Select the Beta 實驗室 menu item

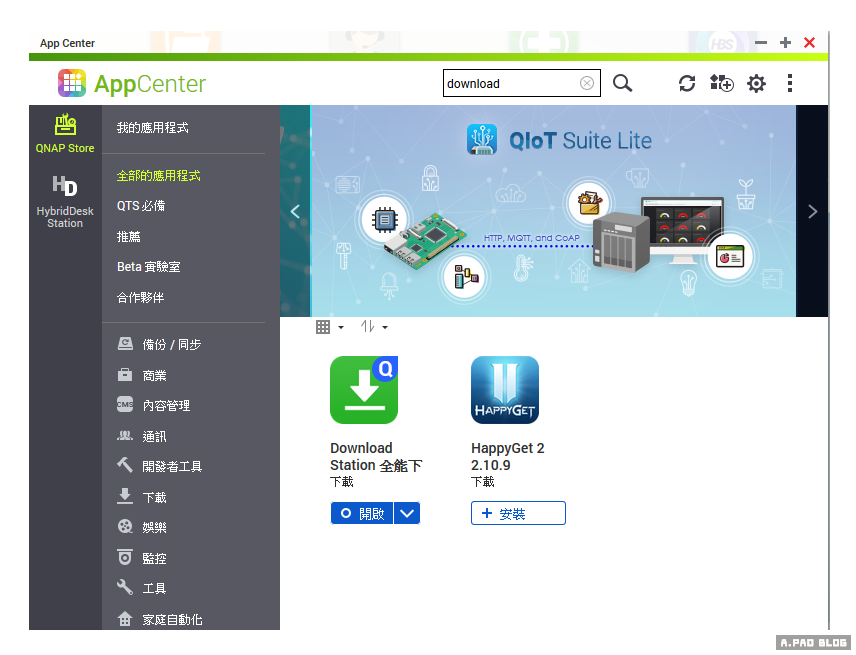[x=148, y=267]
